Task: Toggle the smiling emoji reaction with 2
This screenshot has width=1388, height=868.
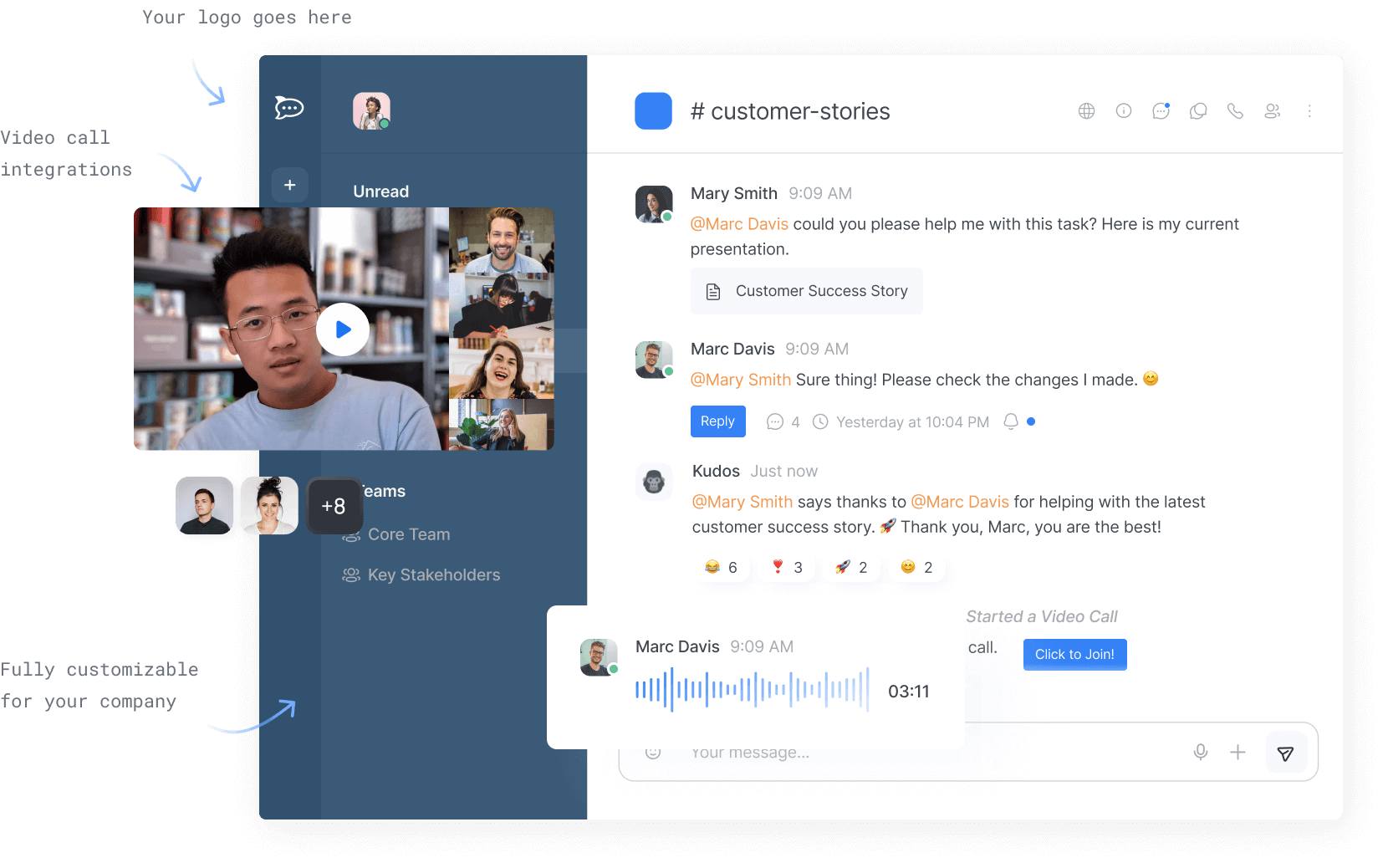Action: 916,567
